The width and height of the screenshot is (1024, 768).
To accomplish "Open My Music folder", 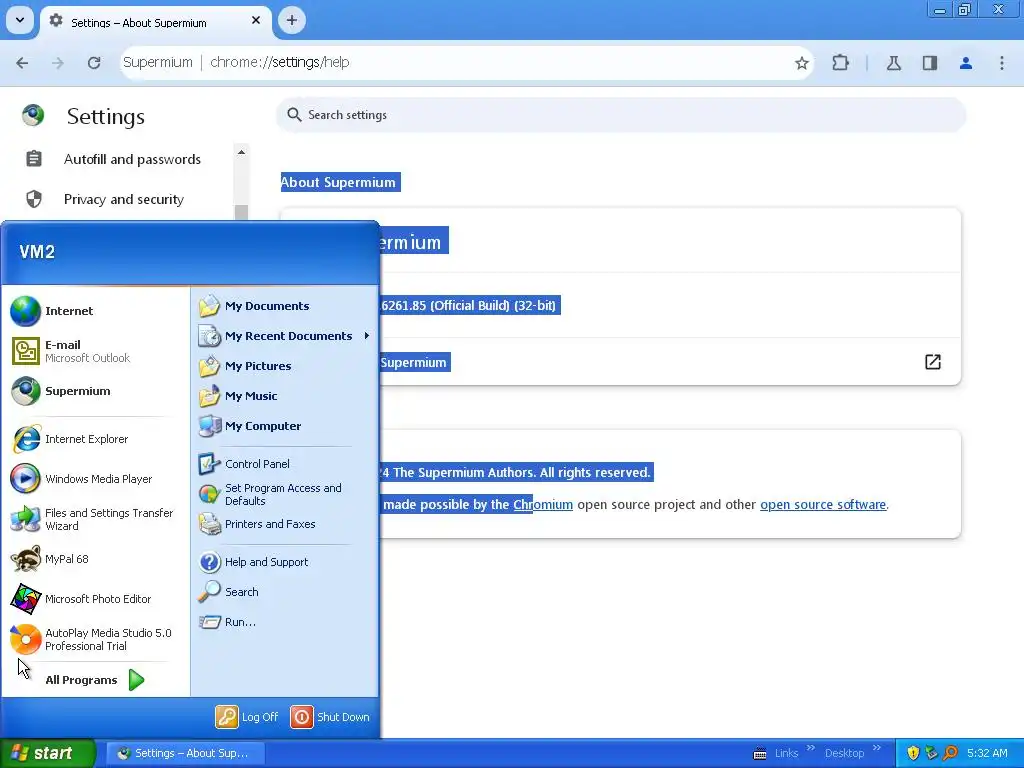I will (238, 396).
